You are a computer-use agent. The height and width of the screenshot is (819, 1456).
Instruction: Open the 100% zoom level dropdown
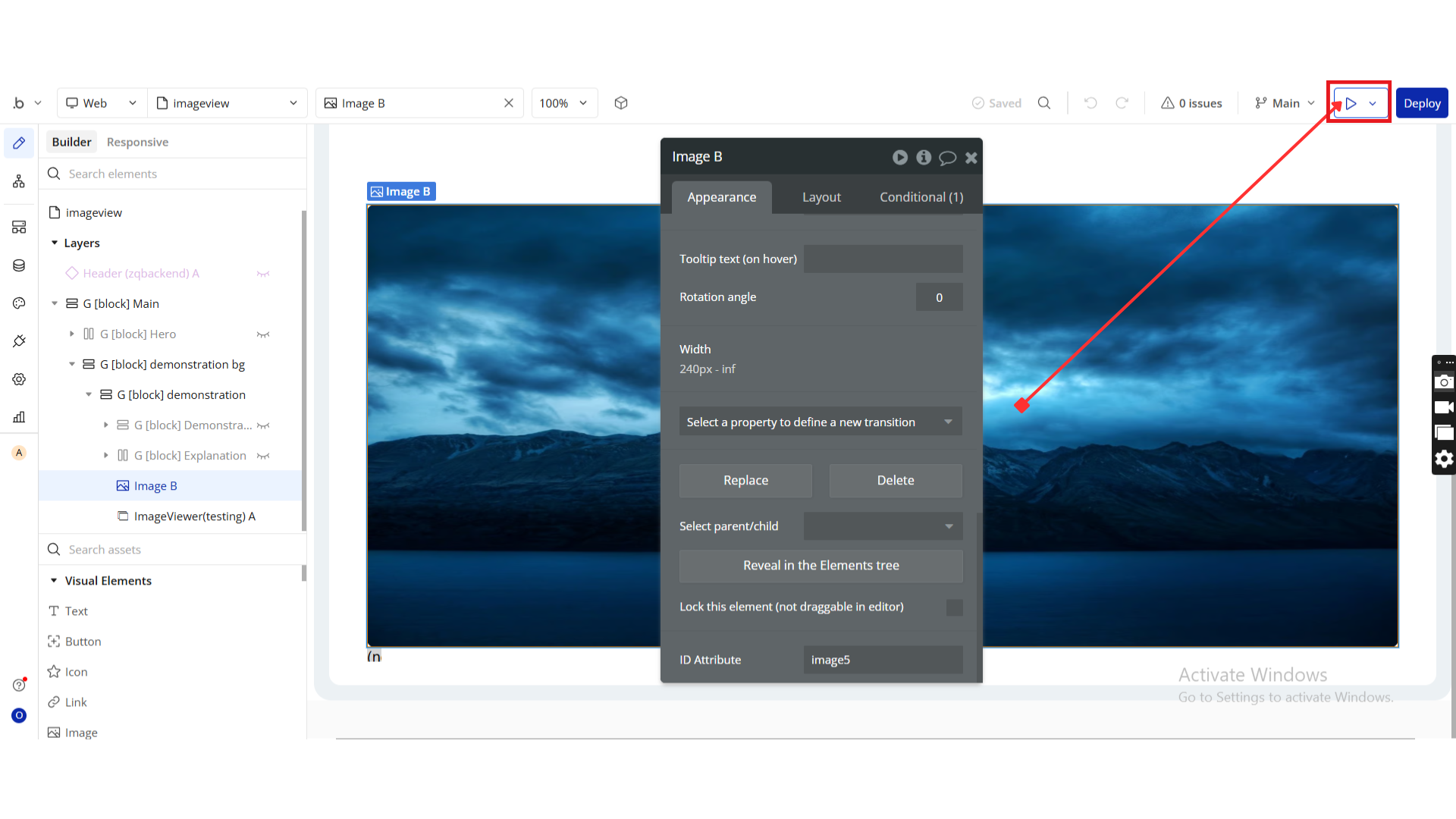[x=563, y=103]
